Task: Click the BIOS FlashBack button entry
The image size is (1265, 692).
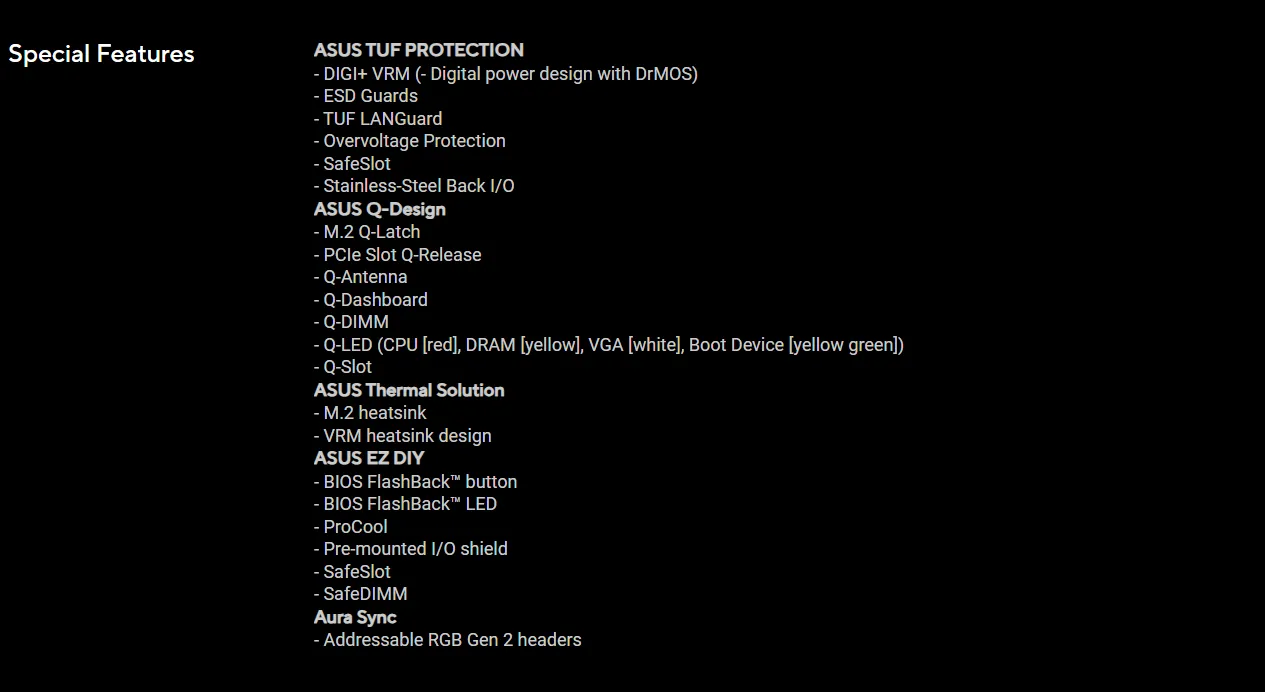Action: point(415,482)
